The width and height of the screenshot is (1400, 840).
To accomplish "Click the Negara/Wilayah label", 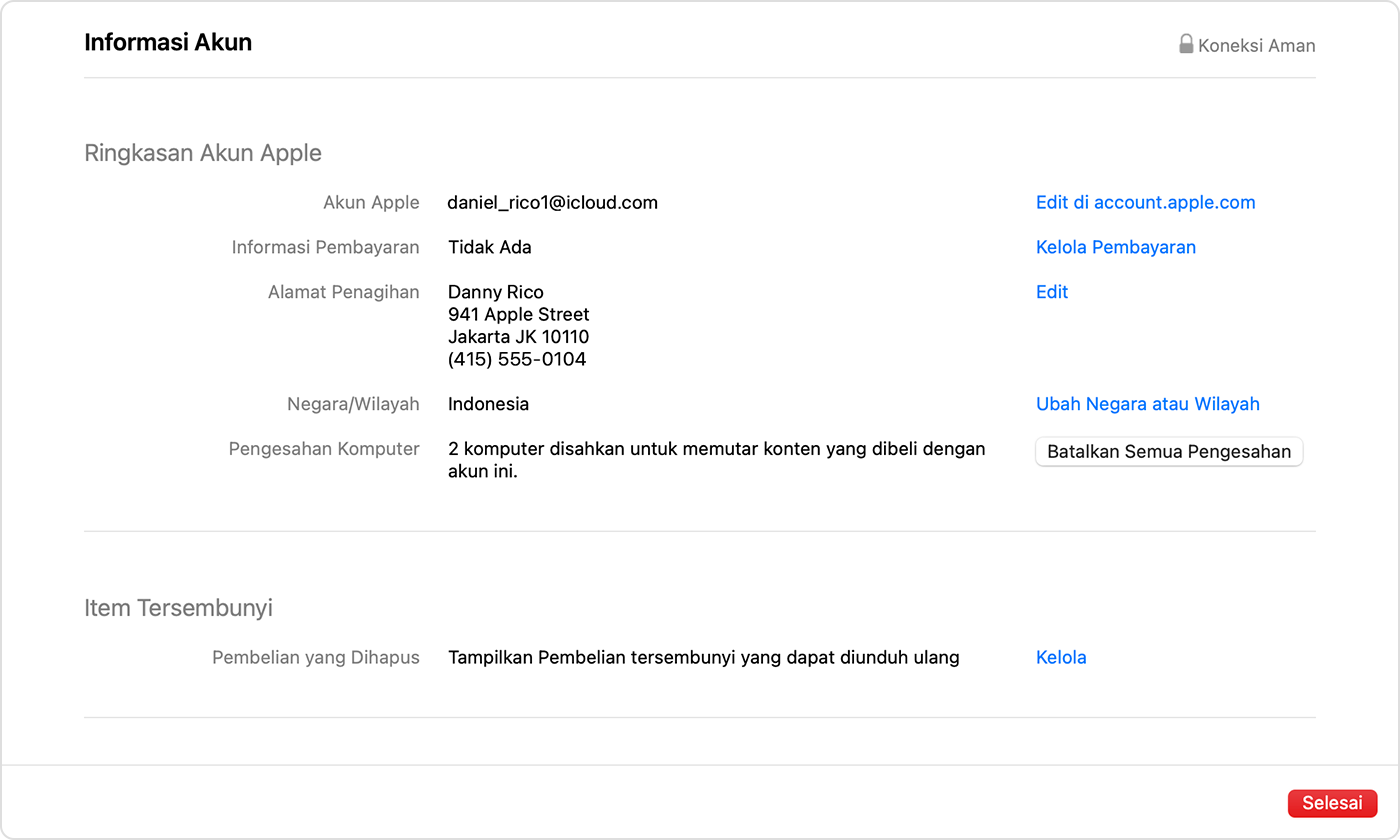I will 353,404.
